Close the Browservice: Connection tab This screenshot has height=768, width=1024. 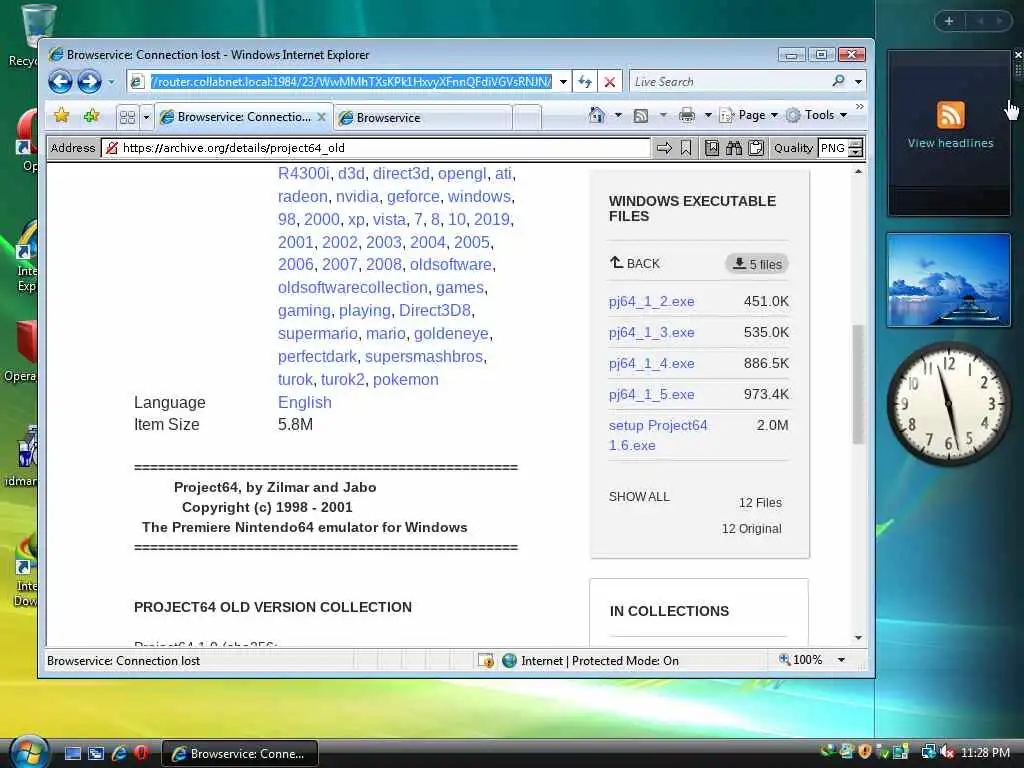click(321, 117)
